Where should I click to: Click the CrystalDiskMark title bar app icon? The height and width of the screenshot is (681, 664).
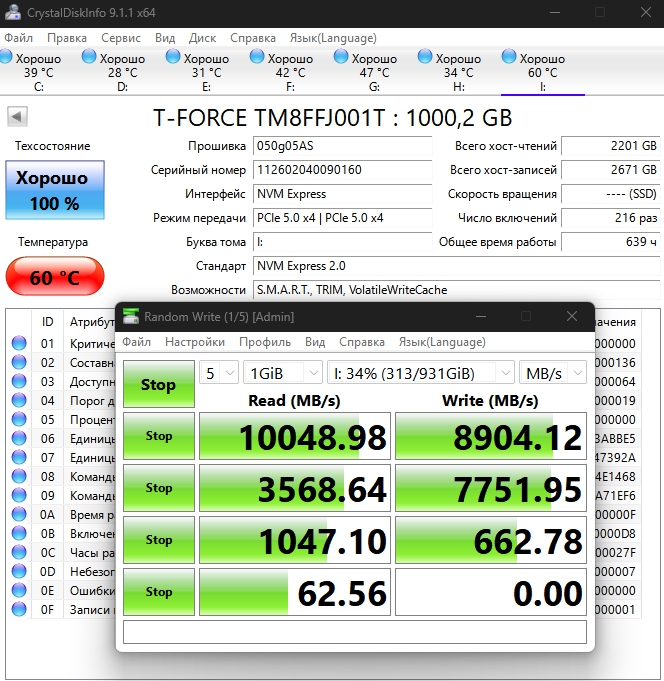[131, 316]
